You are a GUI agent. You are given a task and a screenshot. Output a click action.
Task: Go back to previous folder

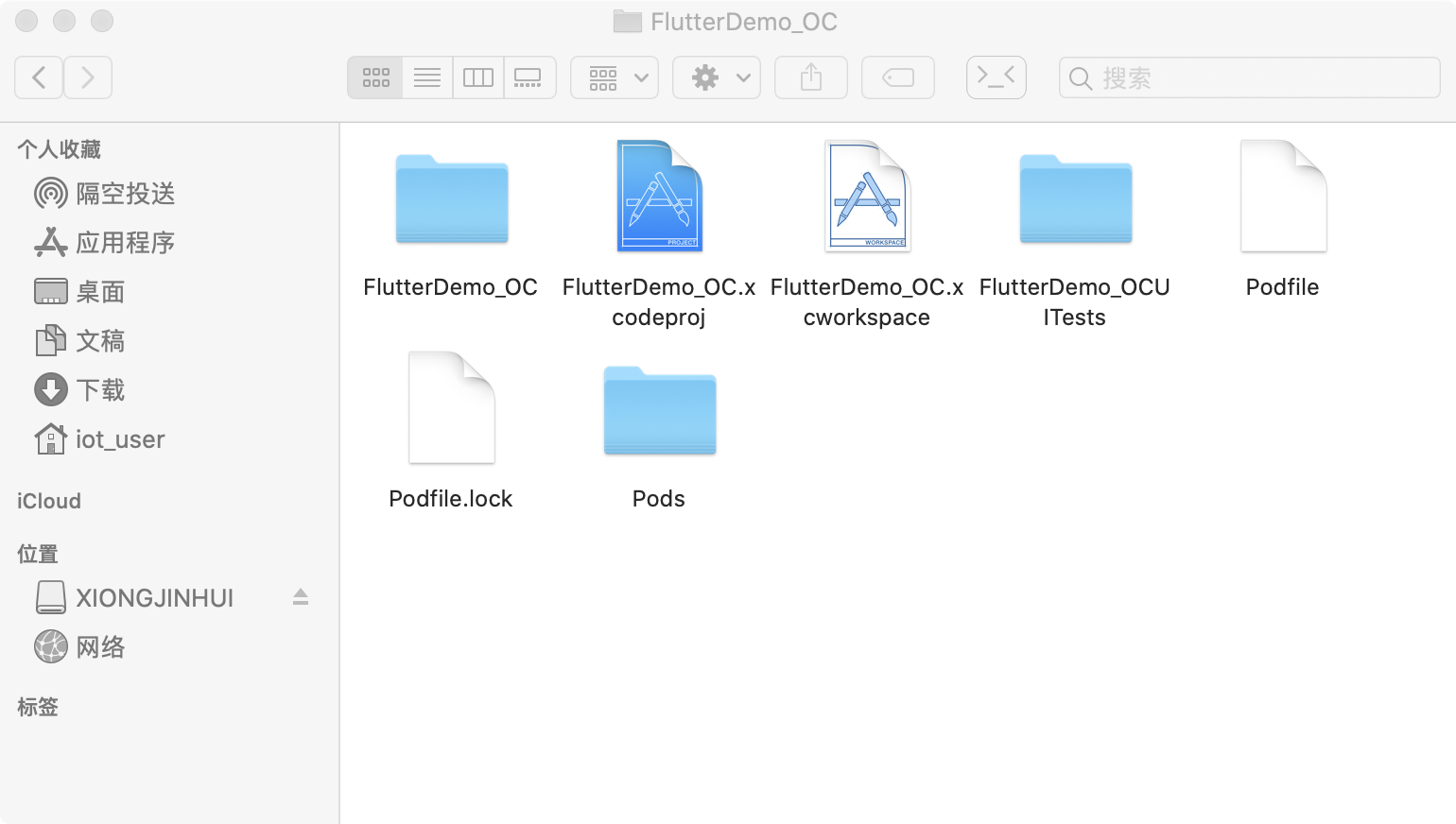point(39,77)
